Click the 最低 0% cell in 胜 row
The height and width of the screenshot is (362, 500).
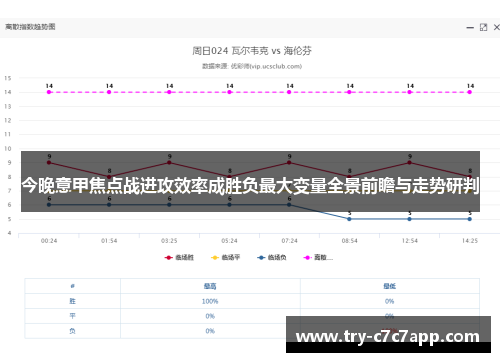[389, 301]
